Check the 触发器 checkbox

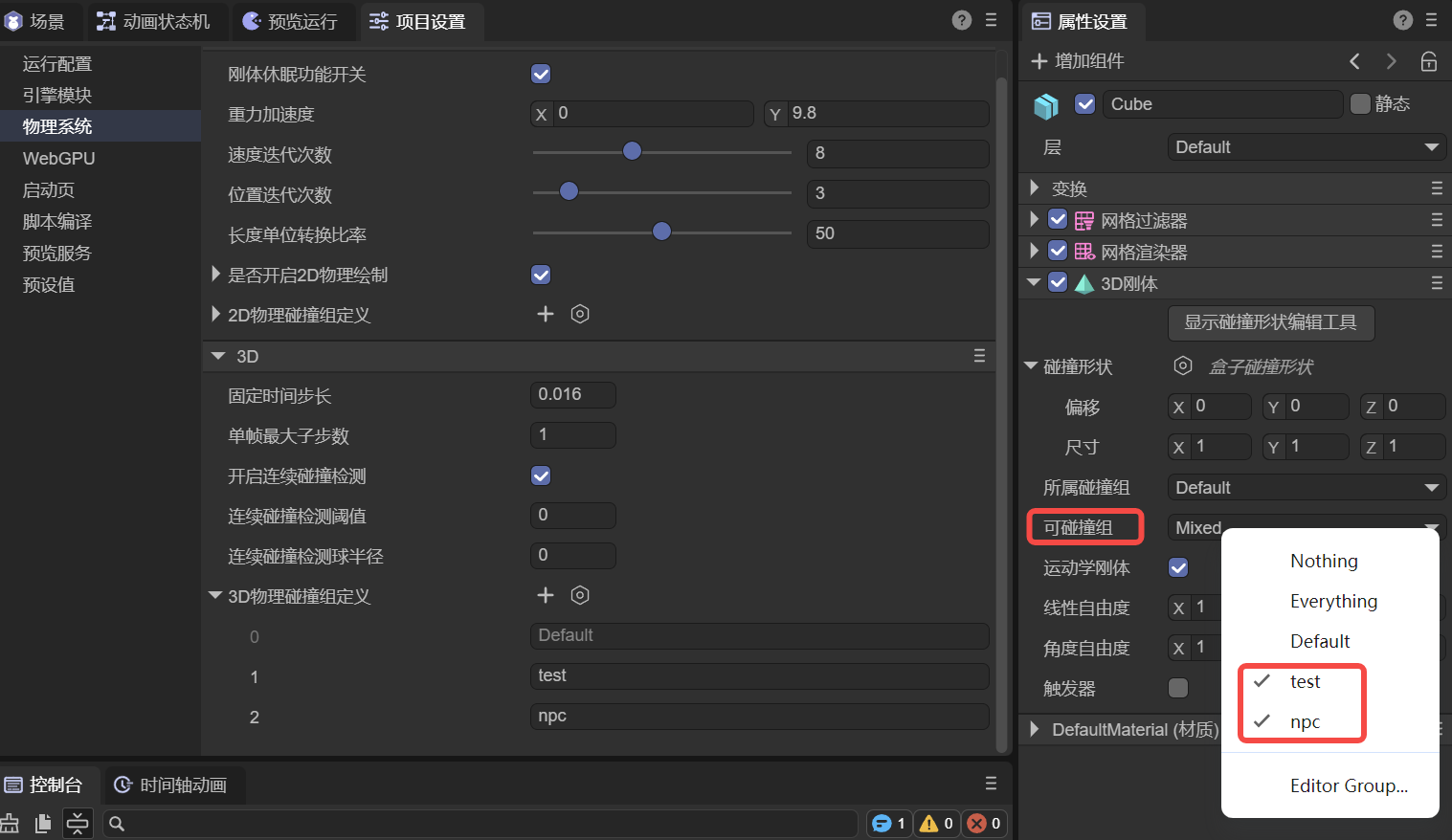coord(1178,688)
